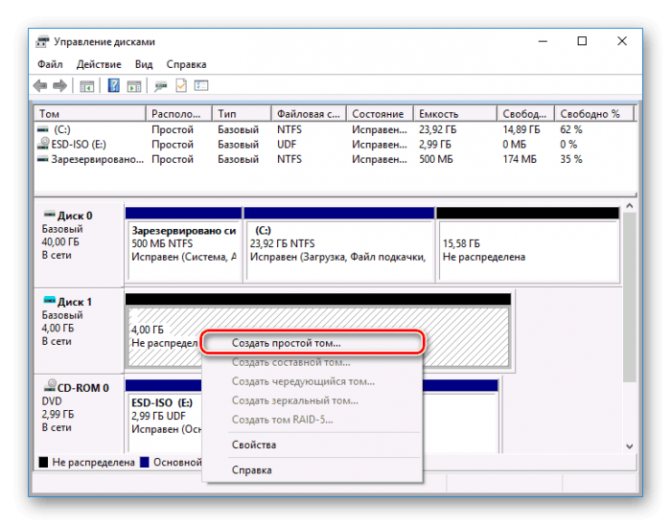
Task: Minimize the Управление дисками window
Action: click(543, 42)
